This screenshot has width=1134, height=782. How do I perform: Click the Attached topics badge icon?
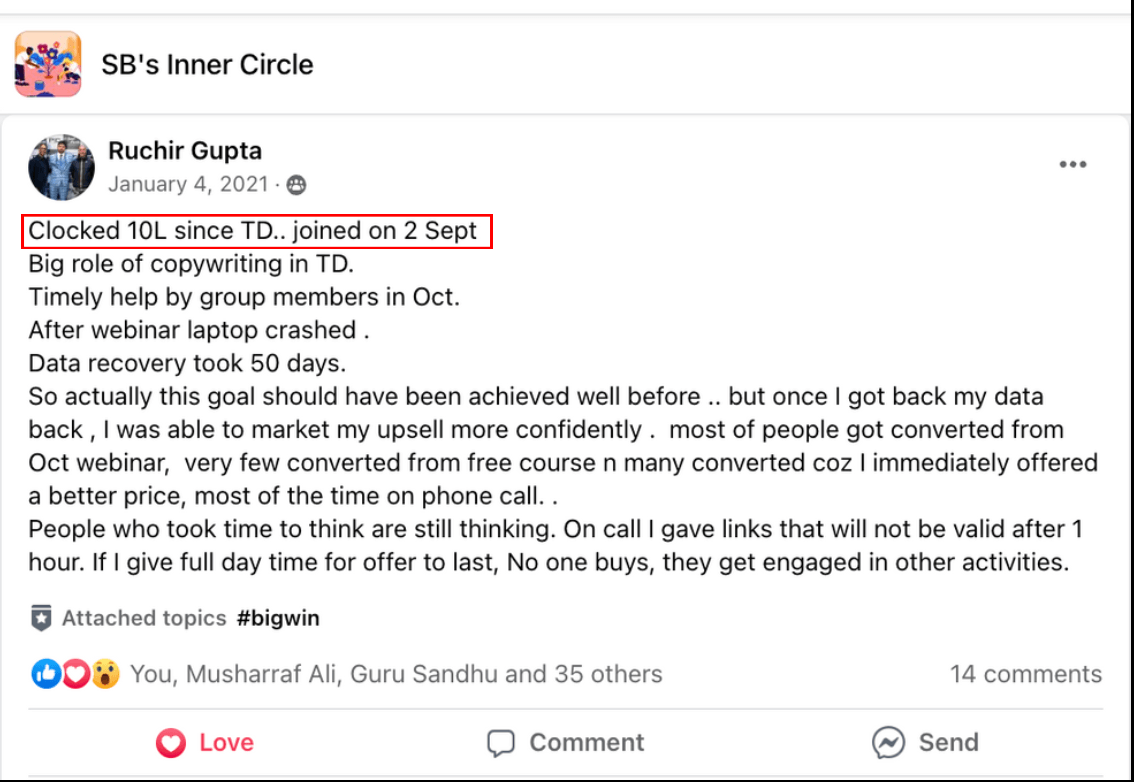pyautogui.click(x=41, y=618)
